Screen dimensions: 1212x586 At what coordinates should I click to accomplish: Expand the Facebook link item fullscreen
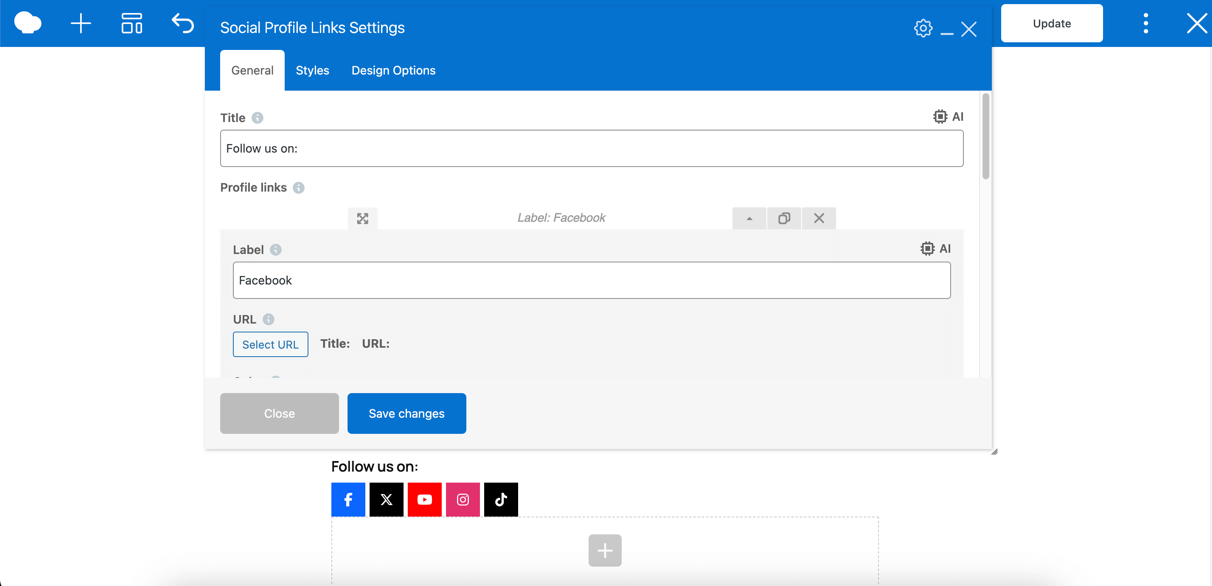click(362, 217)
